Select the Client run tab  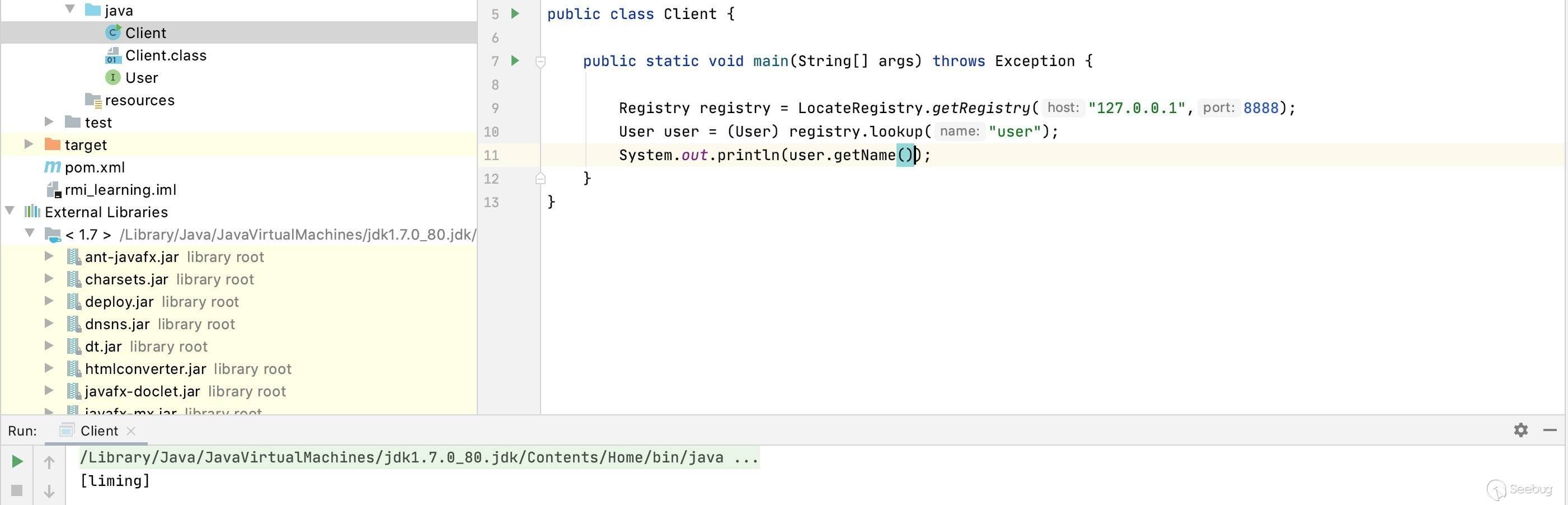point(98,431)
